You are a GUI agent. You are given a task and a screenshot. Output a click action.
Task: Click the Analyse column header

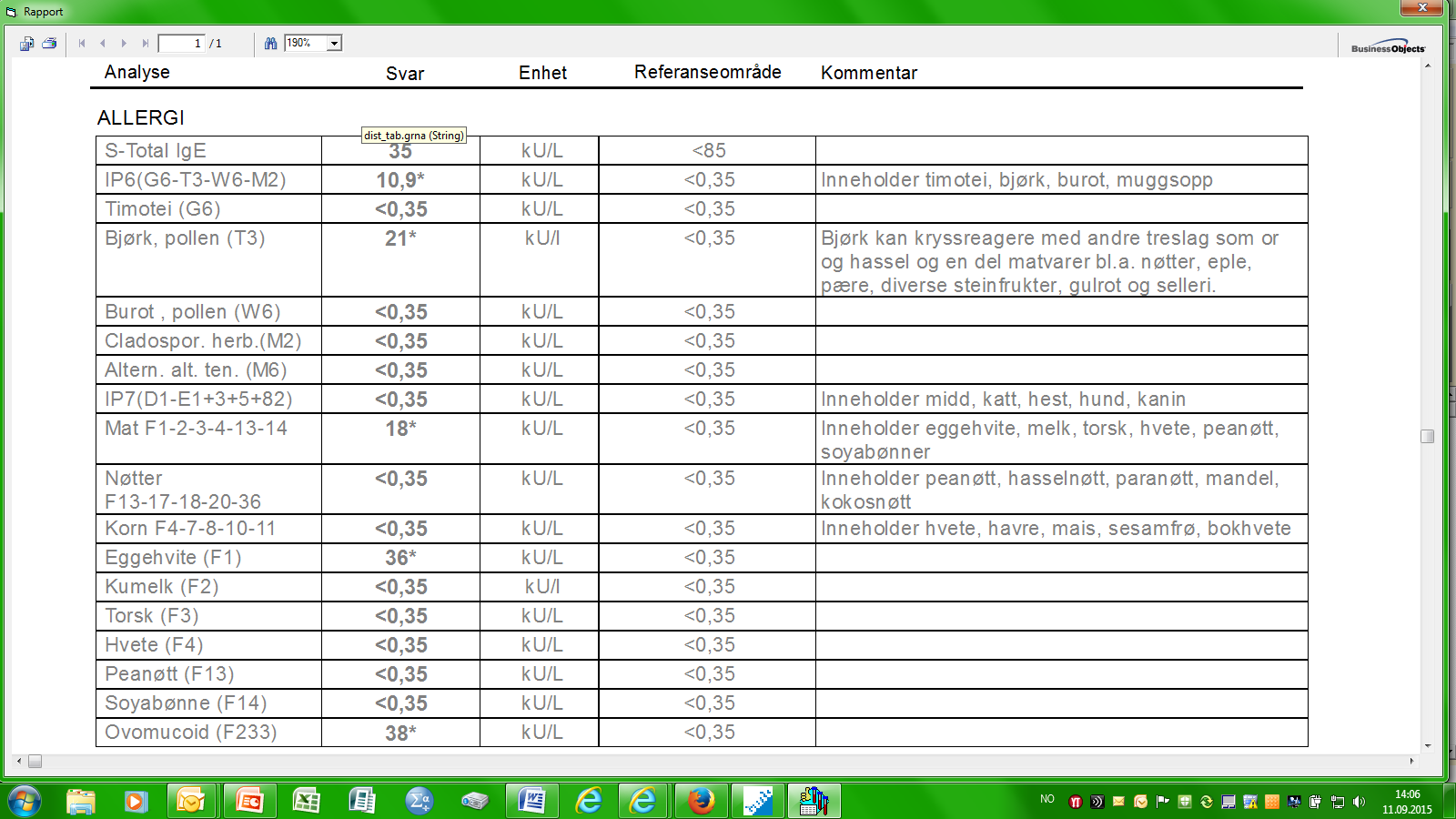136,72
